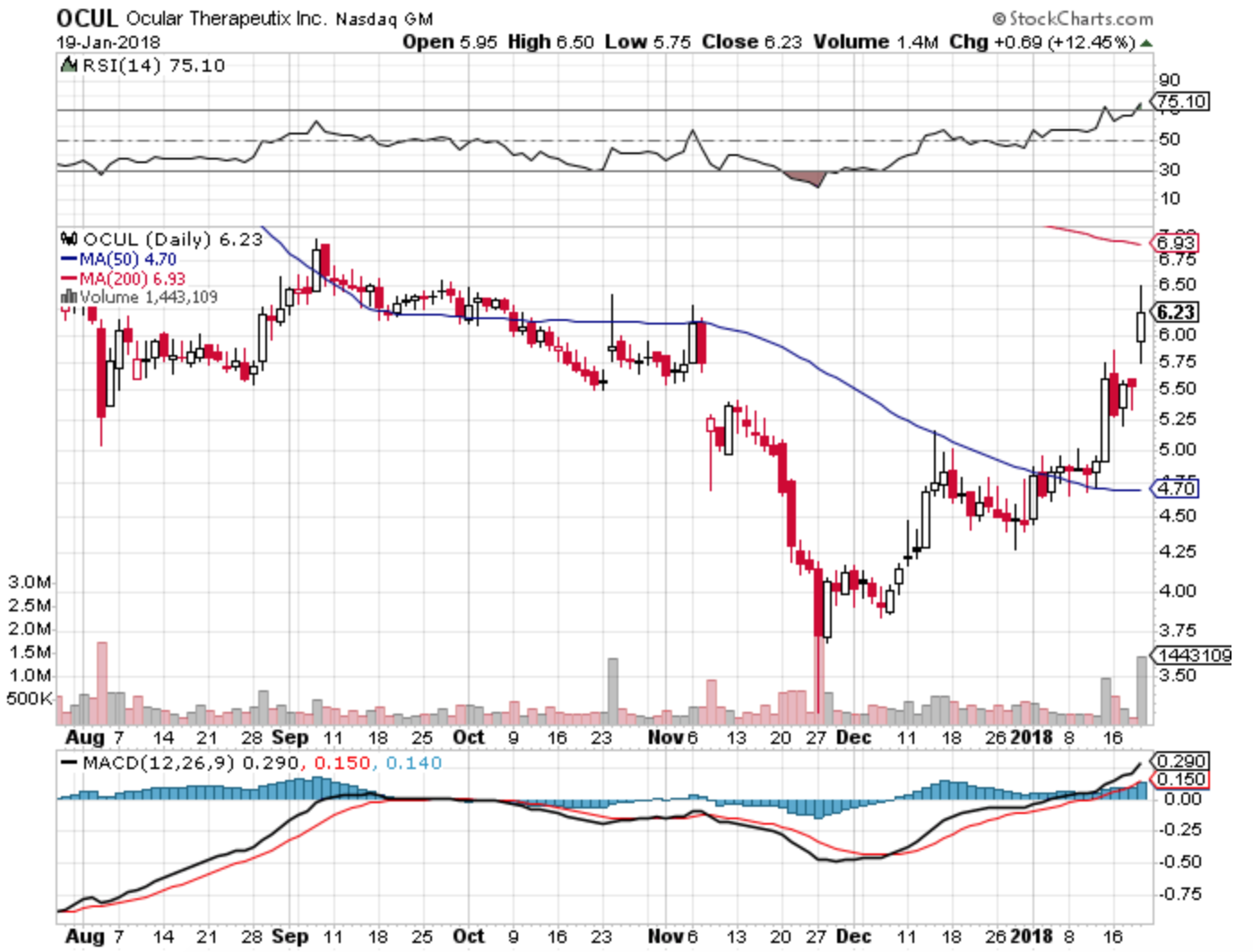Click the 6.23 last price tag

[1175, 312]
